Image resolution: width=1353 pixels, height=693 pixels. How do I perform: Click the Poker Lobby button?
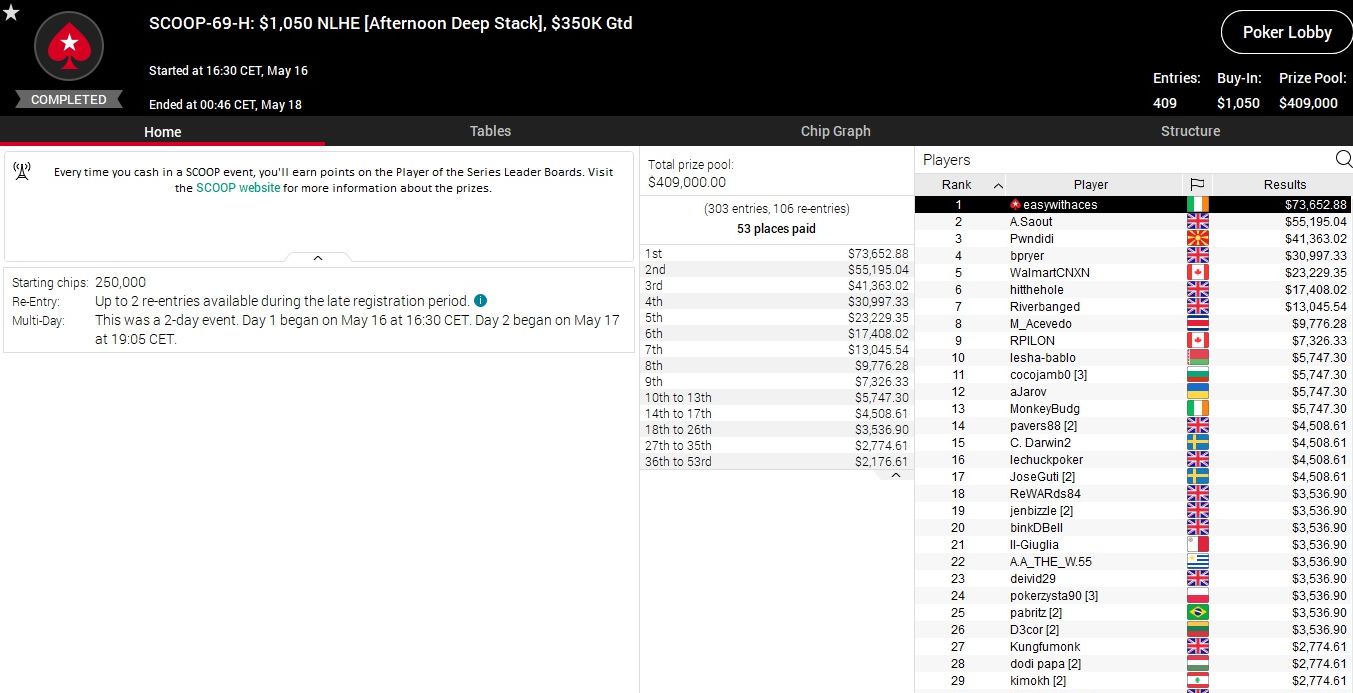coord(1286,32)
